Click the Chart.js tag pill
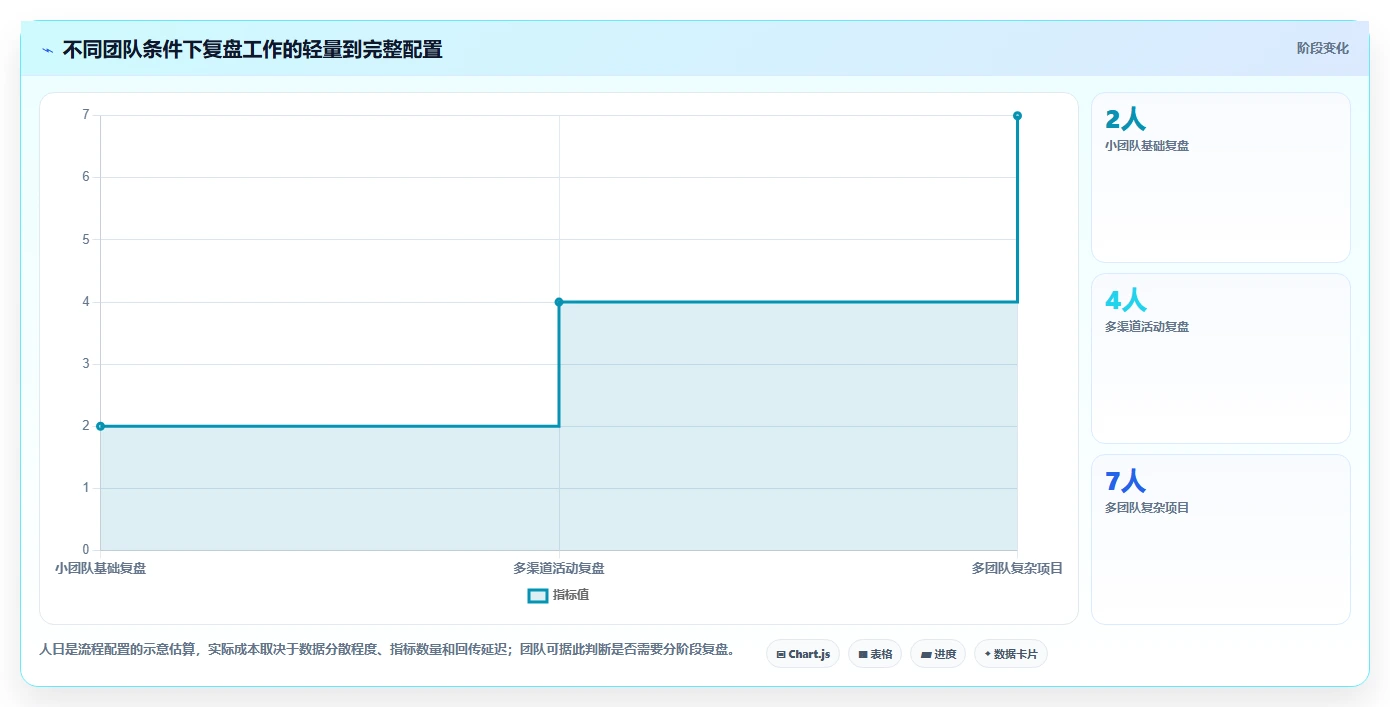Screen dimensions: 1390x707 803,654
